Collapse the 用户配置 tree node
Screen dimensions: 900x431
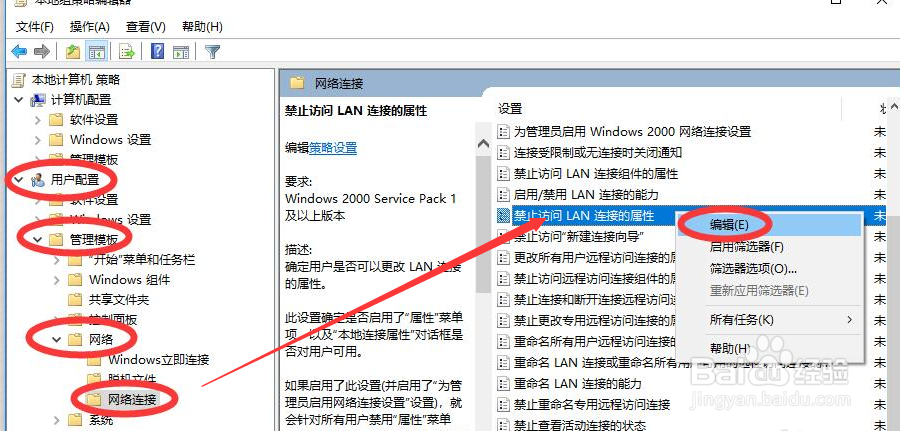pos(19,180)
